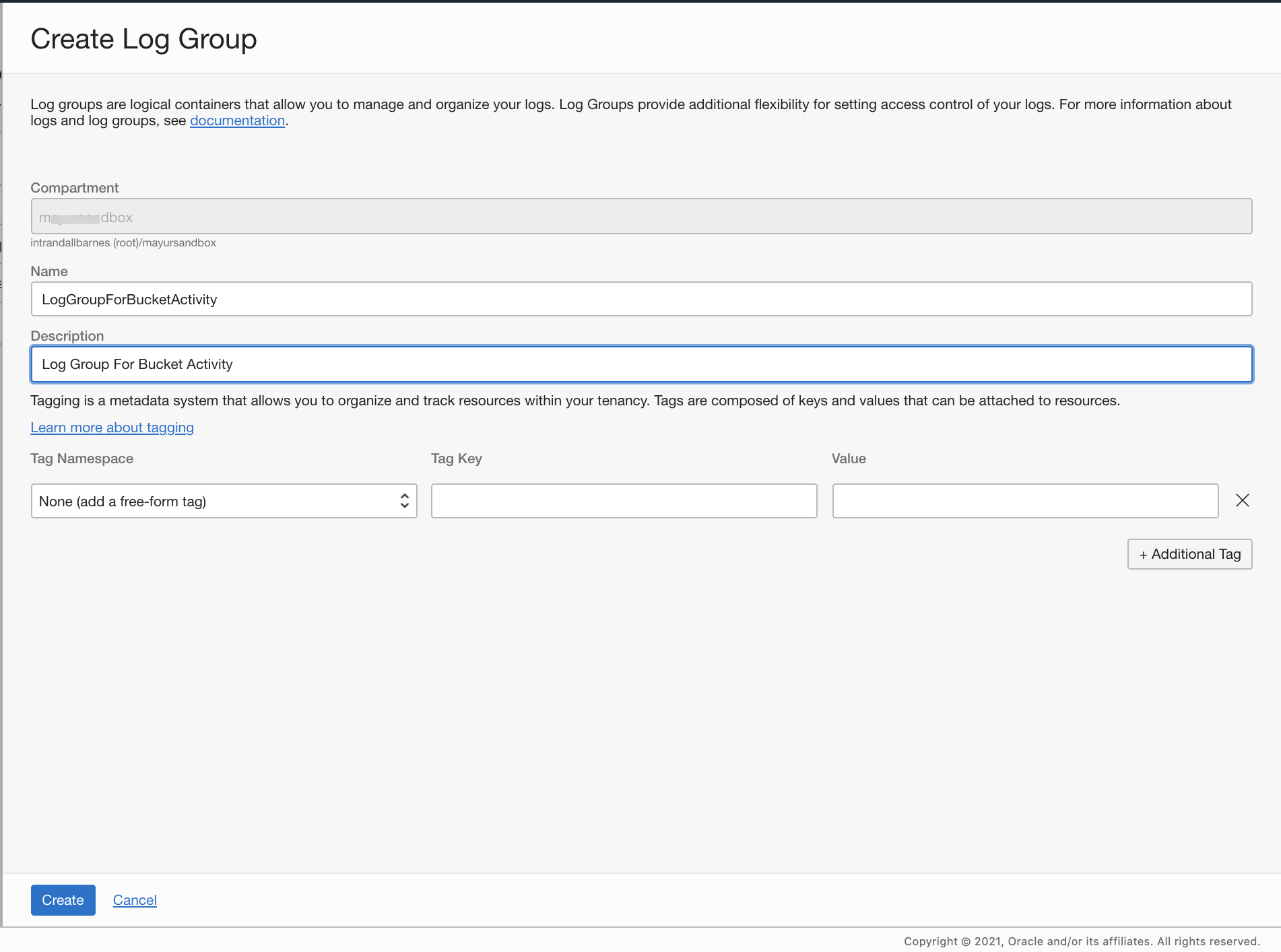Cancel the log group creation
The height and width of the screenshot is (952, 1281).
[x=134, y=899]
